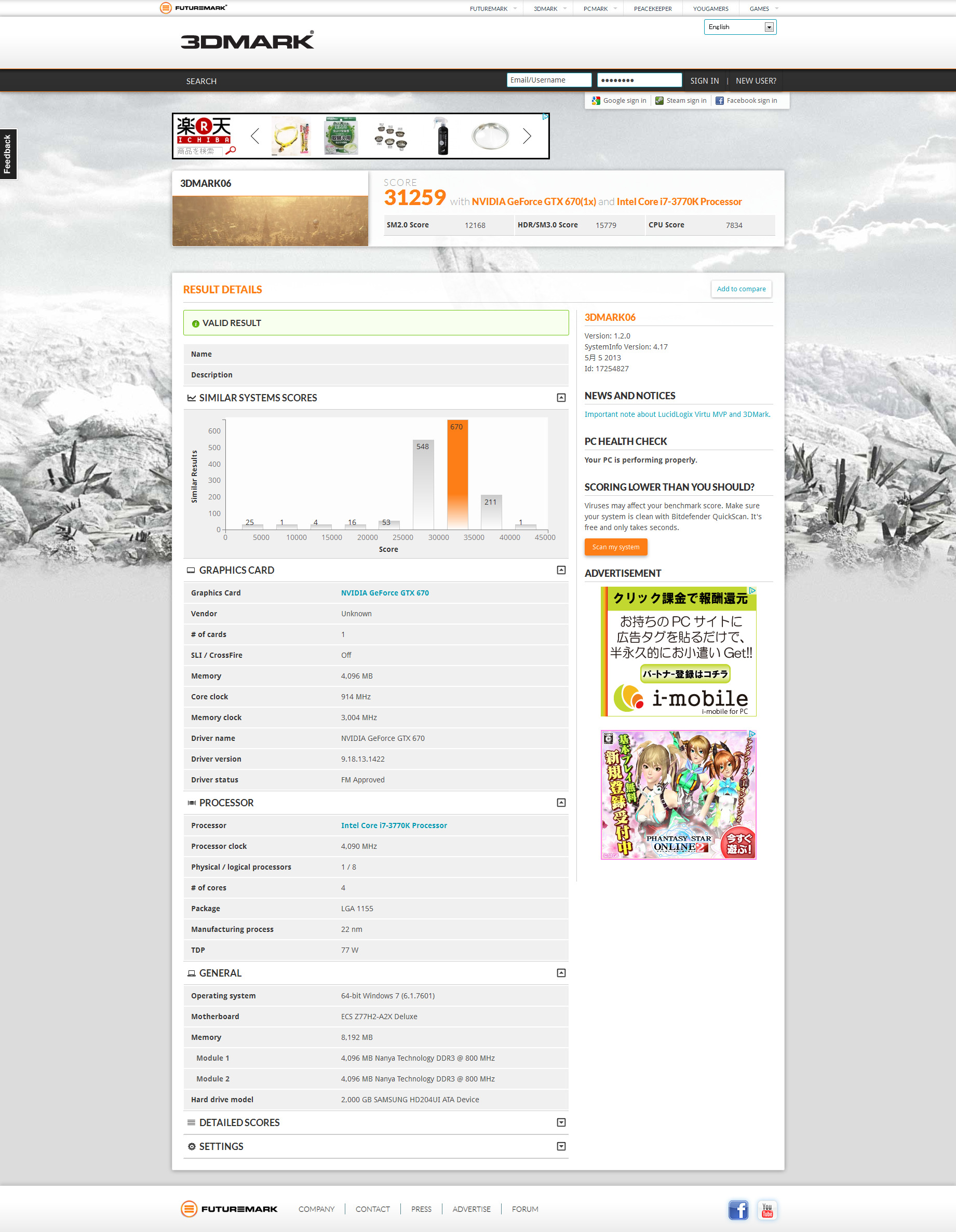Click the Feedback side tab
The image size is (956, 1232).
8,154
